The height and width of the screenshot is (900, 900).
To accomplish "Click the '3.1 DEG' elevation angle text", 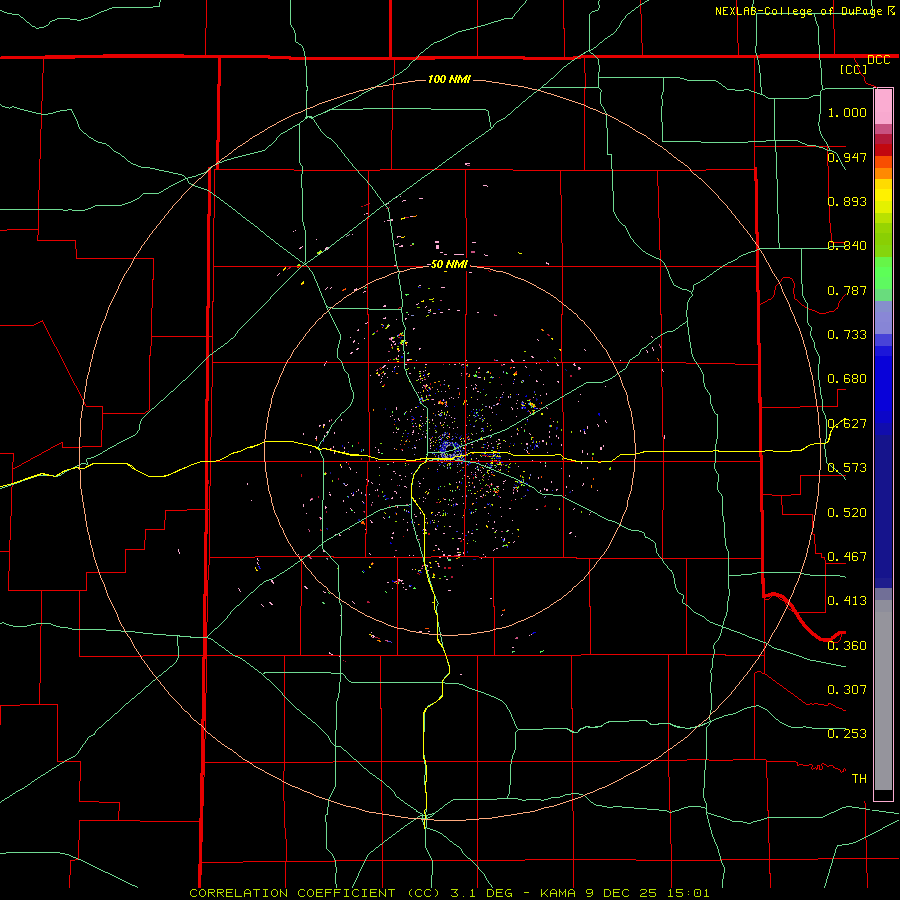I will 482,893.
